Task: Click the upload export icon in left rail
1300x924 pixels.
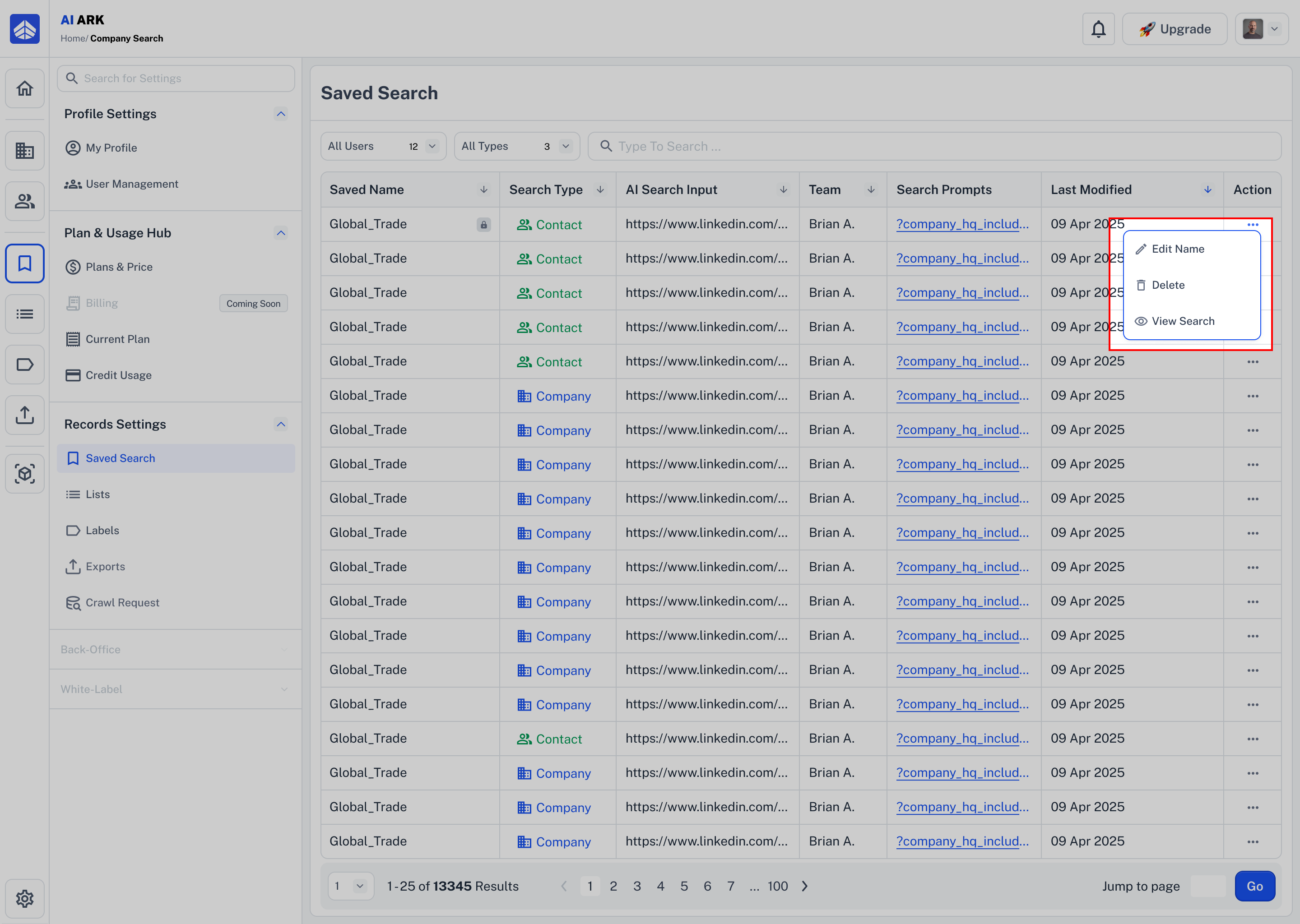Action: pos(24,415)
